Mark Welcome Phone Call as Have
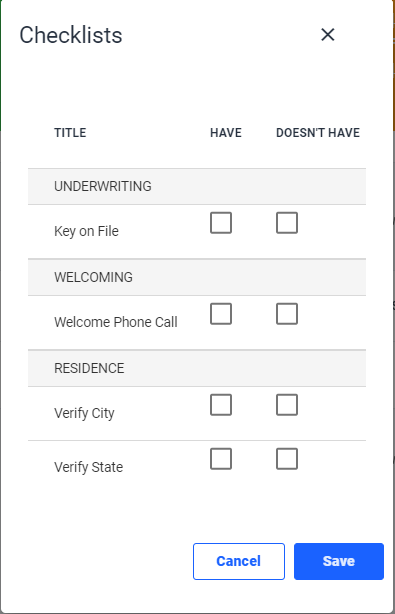 [x=221, y=314]
